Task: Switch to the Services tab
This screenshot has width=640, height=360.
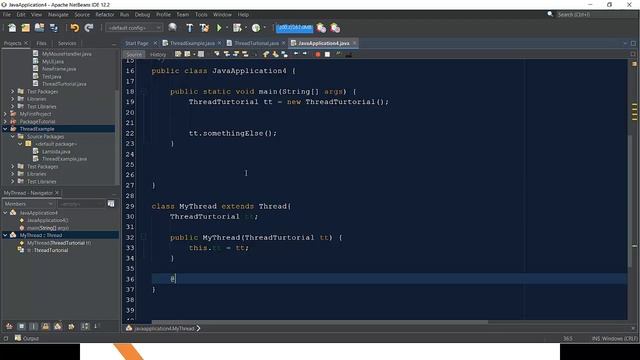Action: (67, 43)
